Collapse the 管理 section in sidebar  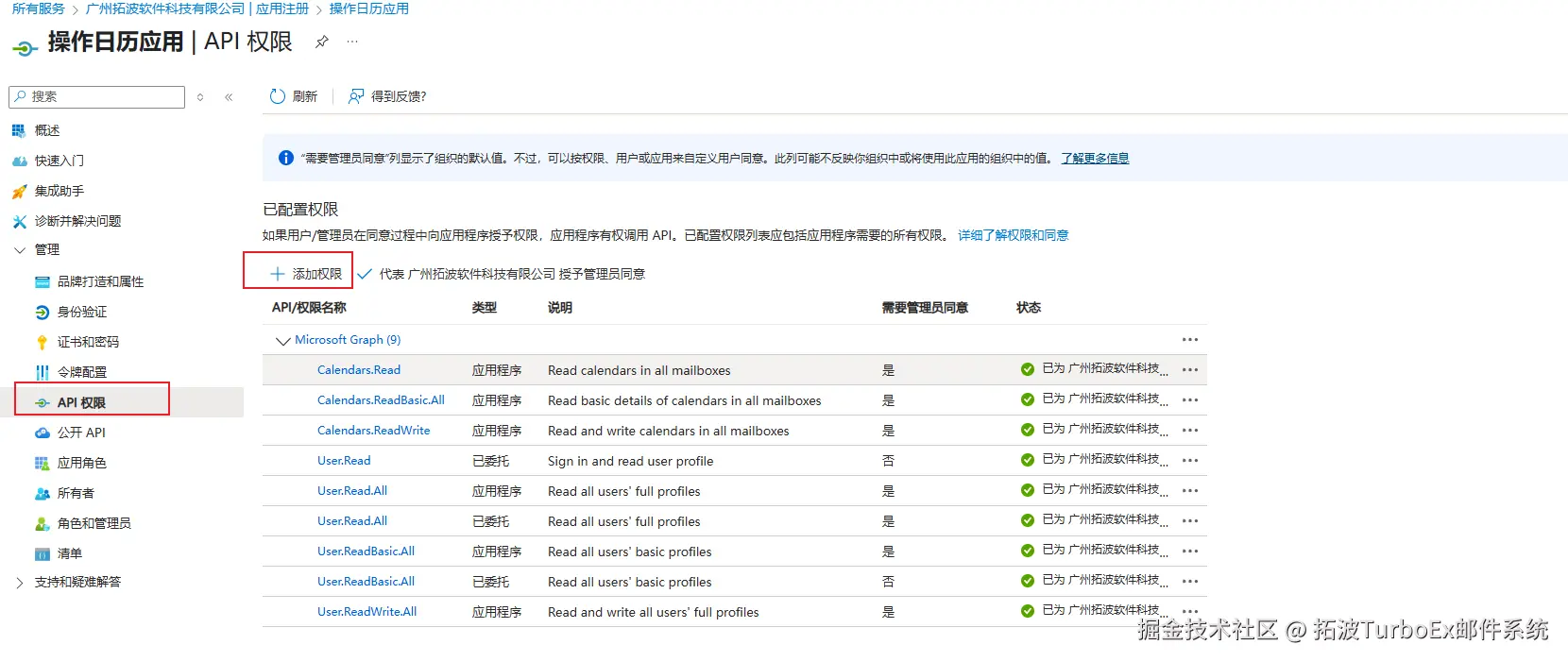point(19,250)
